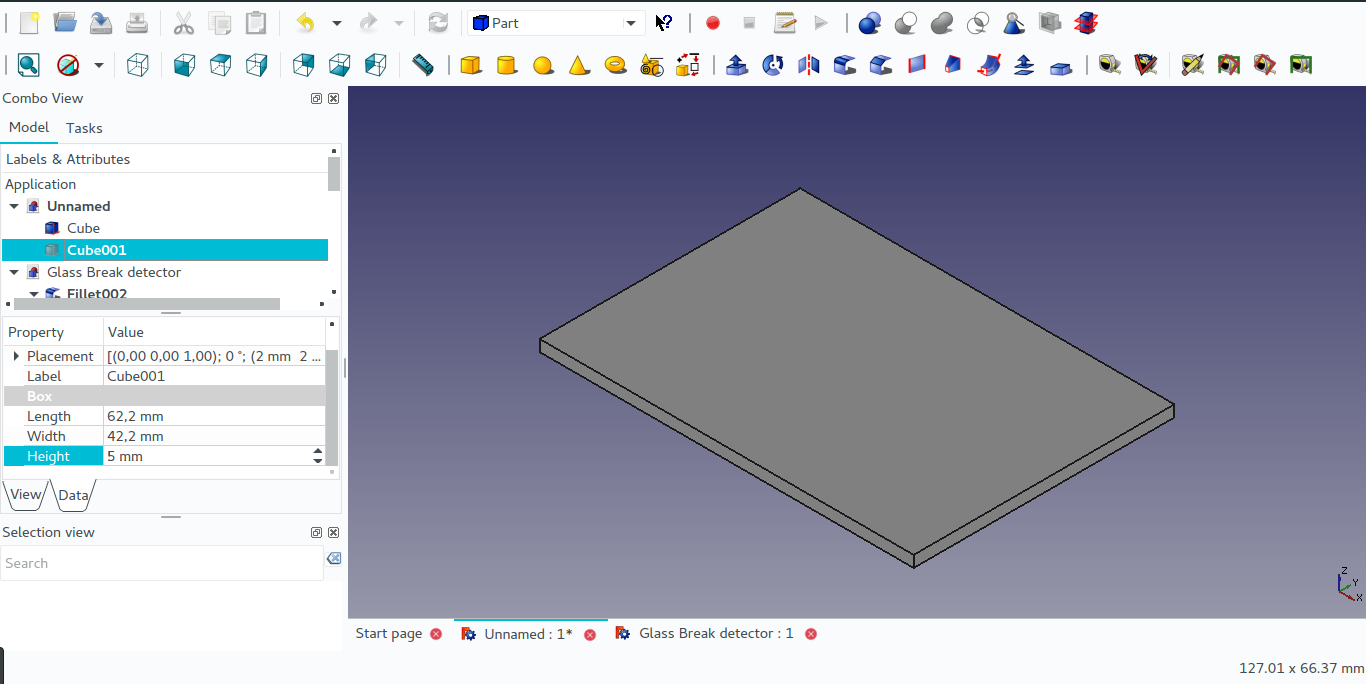
Task: Click the Length value 62,2 mm
Action: click(214, 416)
